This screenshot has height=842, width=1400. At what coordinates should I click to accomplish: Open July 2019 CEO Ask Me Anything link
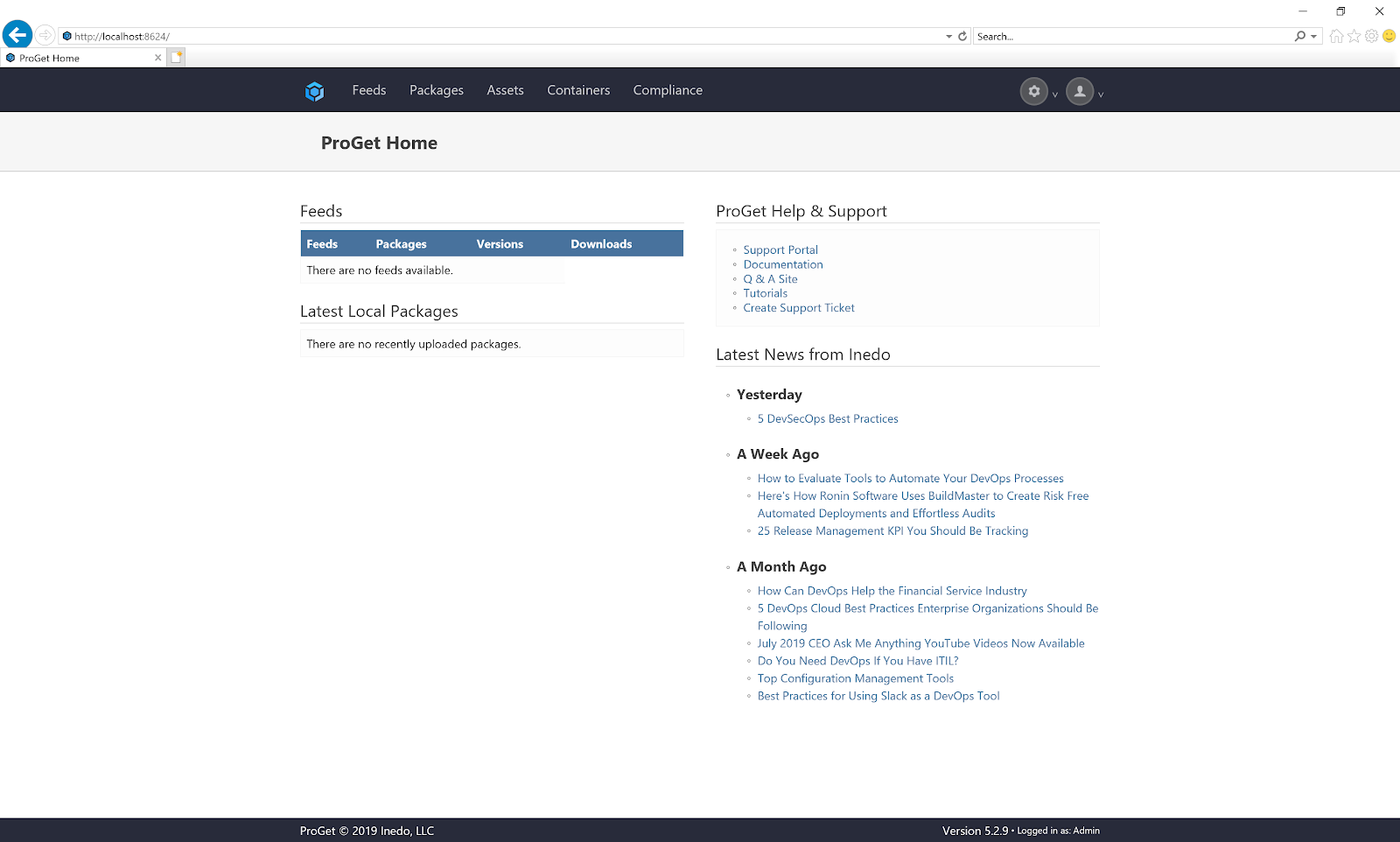pyautogui.click(x=920, y=643)
